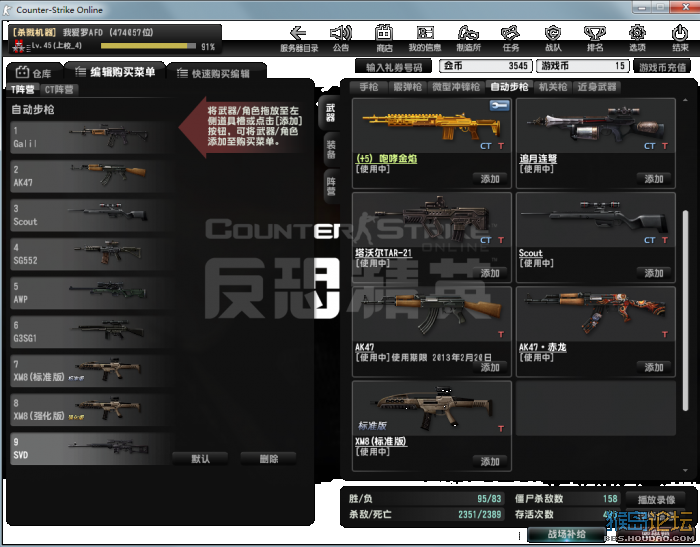The image size is (700, 547).
Task: Select Galil slot 1 in buy list
Action: (92, 137)
